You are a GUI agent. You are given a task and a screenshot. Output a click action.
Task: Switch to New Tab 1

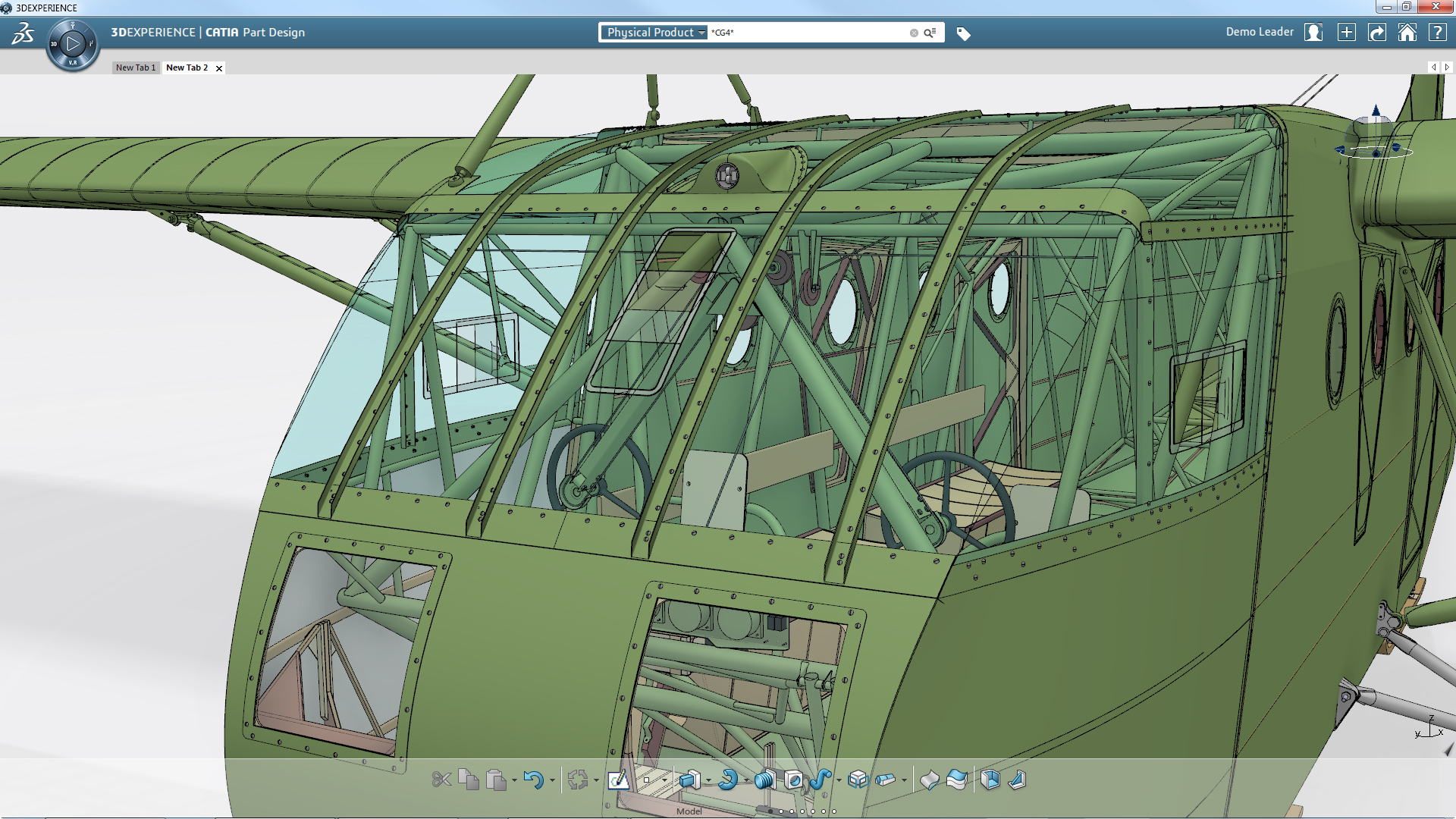(136, 67)
